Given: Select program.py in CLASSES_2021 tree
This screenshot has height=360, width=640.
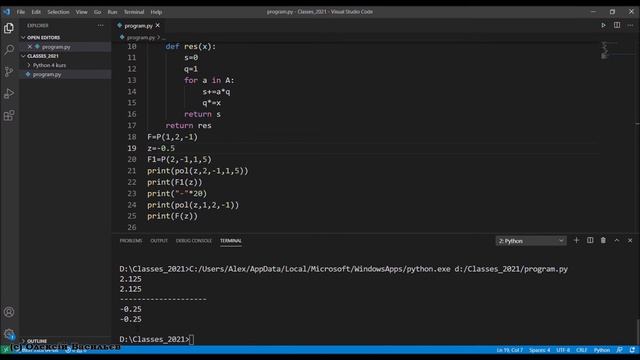Looking at the screenshot, I should click(x=47, y=74).
